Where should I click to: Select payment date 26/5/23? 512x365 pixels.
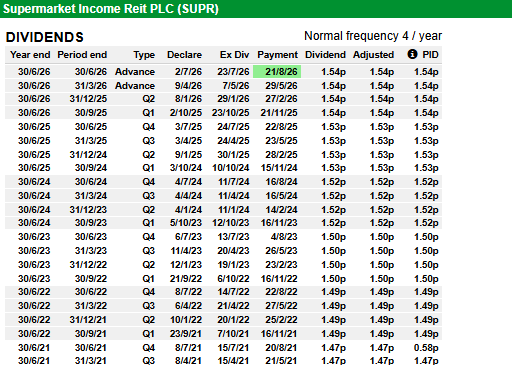click(x=281, y=251)
